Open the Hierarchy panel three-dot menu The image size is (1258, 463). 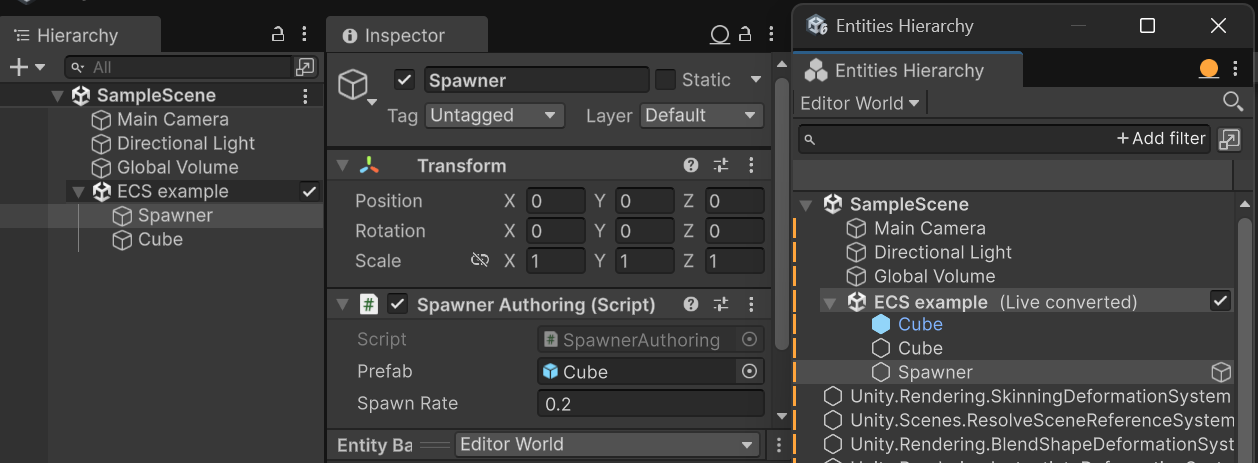click(x=305, y=35)
